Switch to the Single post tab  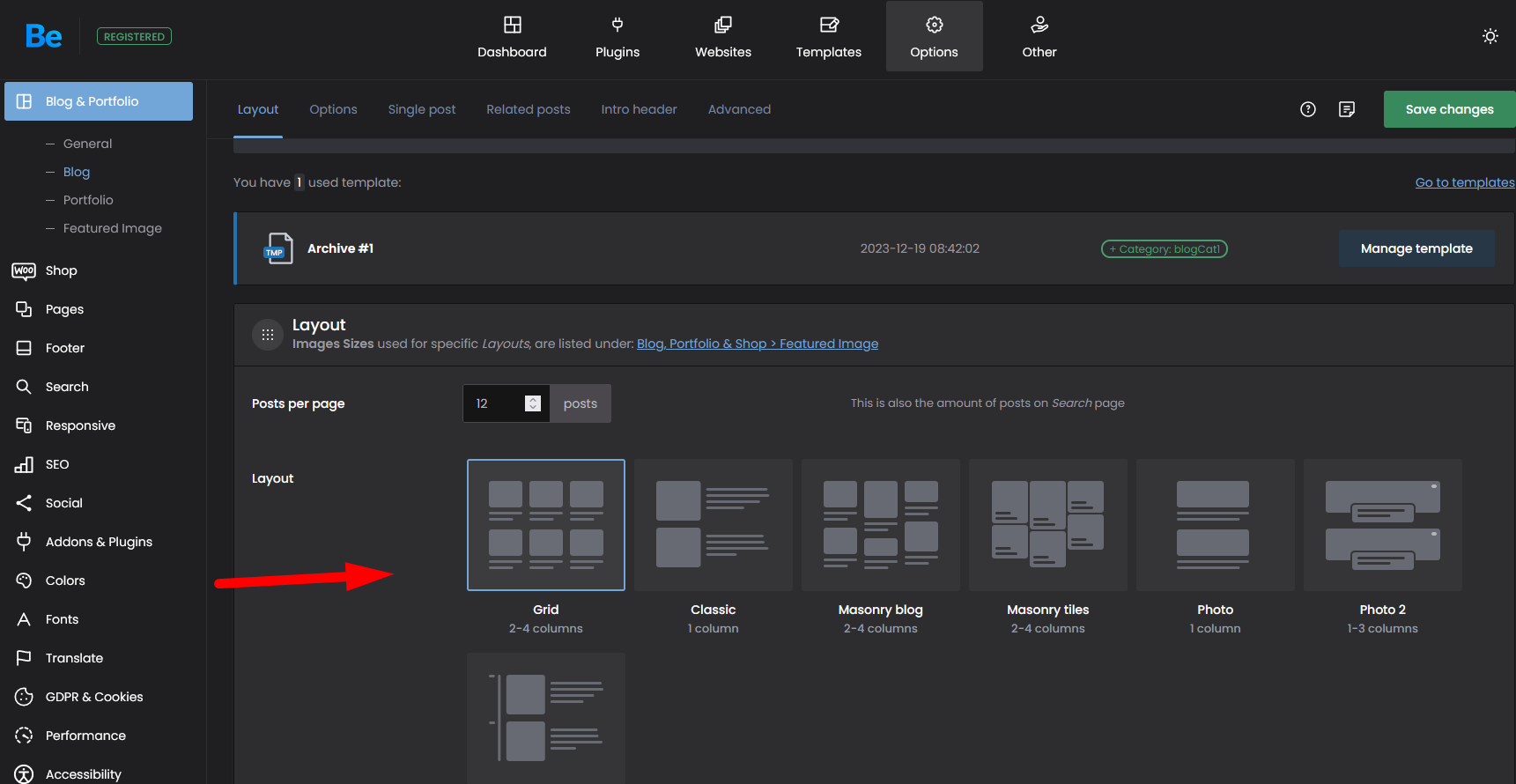tap(422, 109)
